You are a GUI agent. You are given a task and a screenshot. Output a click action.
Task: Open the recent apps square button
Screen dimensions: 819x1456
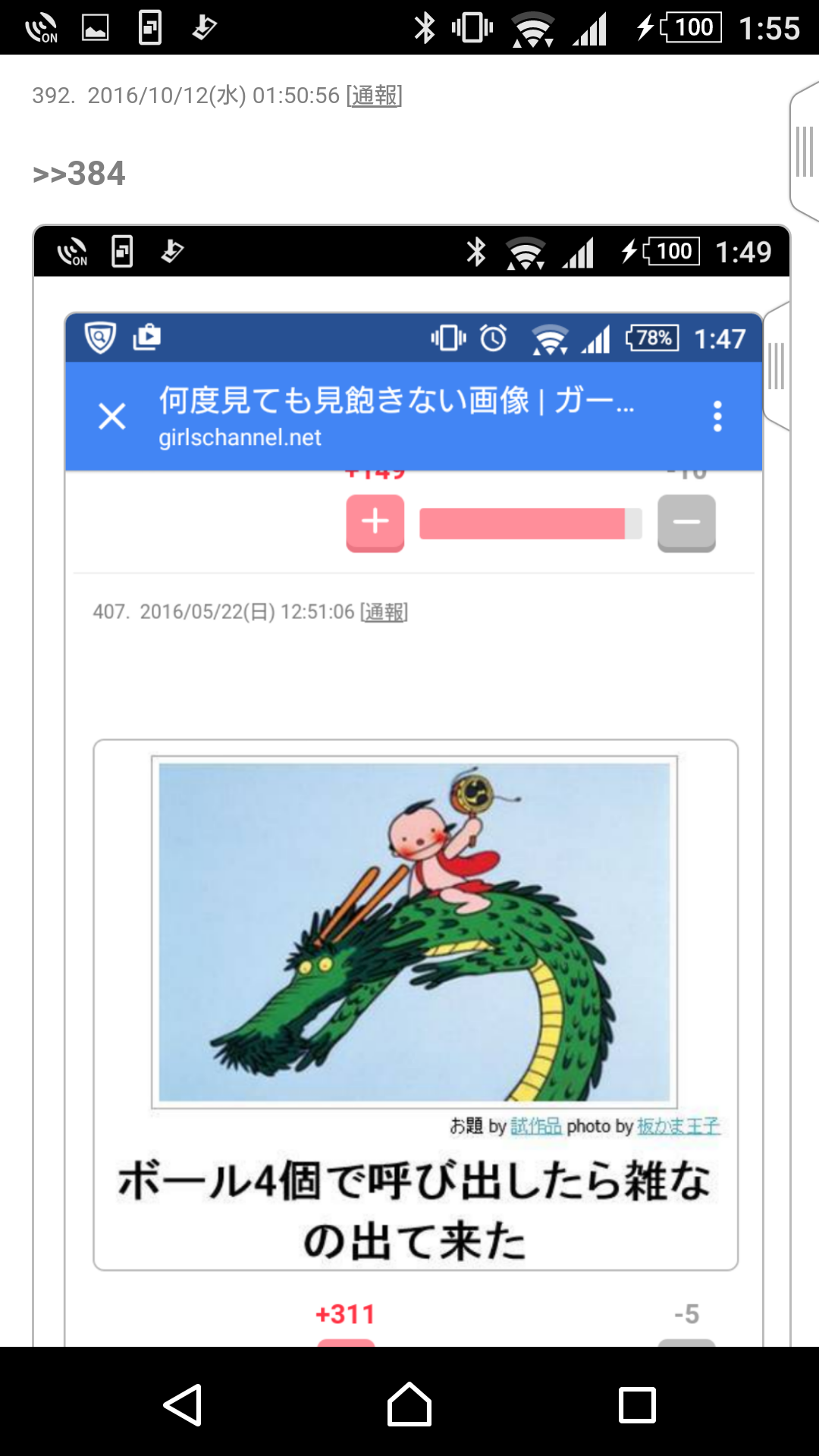[x=637, y=1404]
